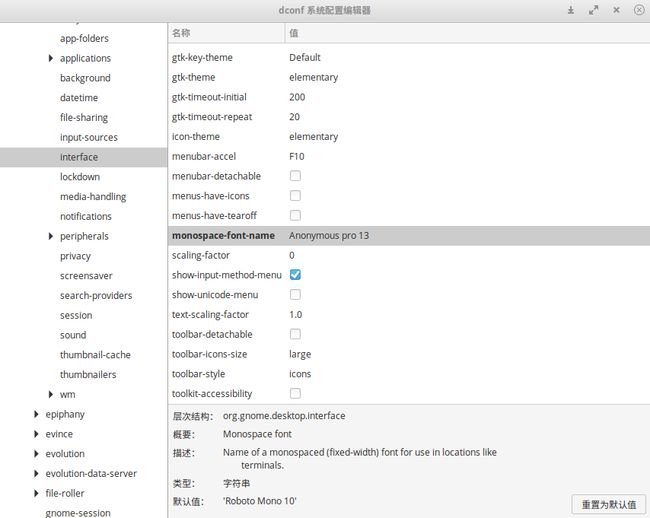Uncheck the show-input-method-menu checkbox
650x518 pixels.
coord(295,275)
